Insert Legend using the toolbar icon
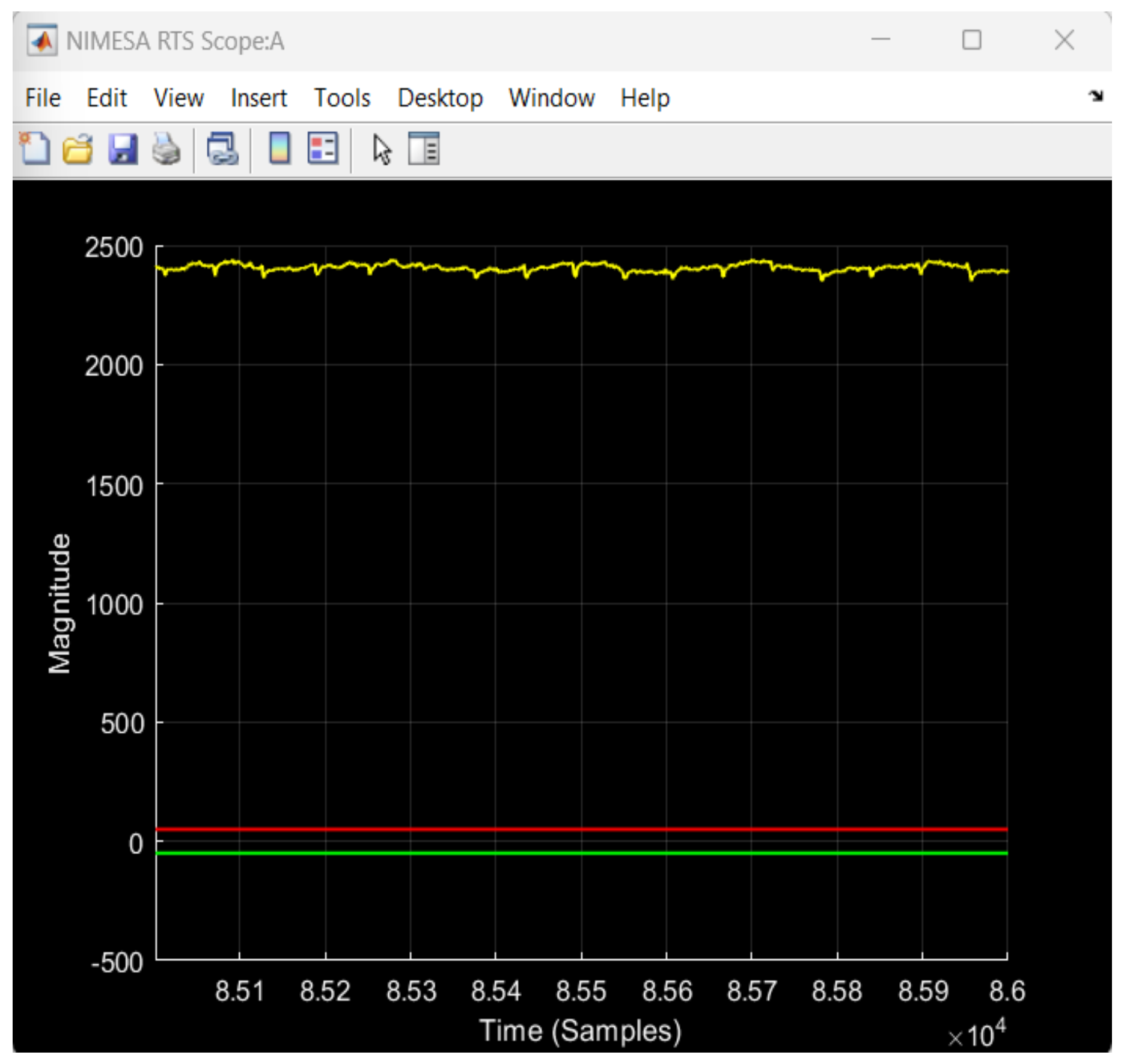The height and width of the screenshot is (1064, 1124). click(x=323, y=148)
